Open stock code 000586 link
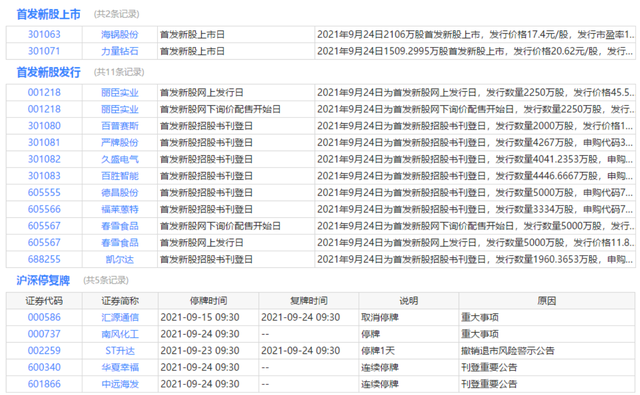Image resolution: width=640 pixels, height=395 pixels. coord(44,317)
